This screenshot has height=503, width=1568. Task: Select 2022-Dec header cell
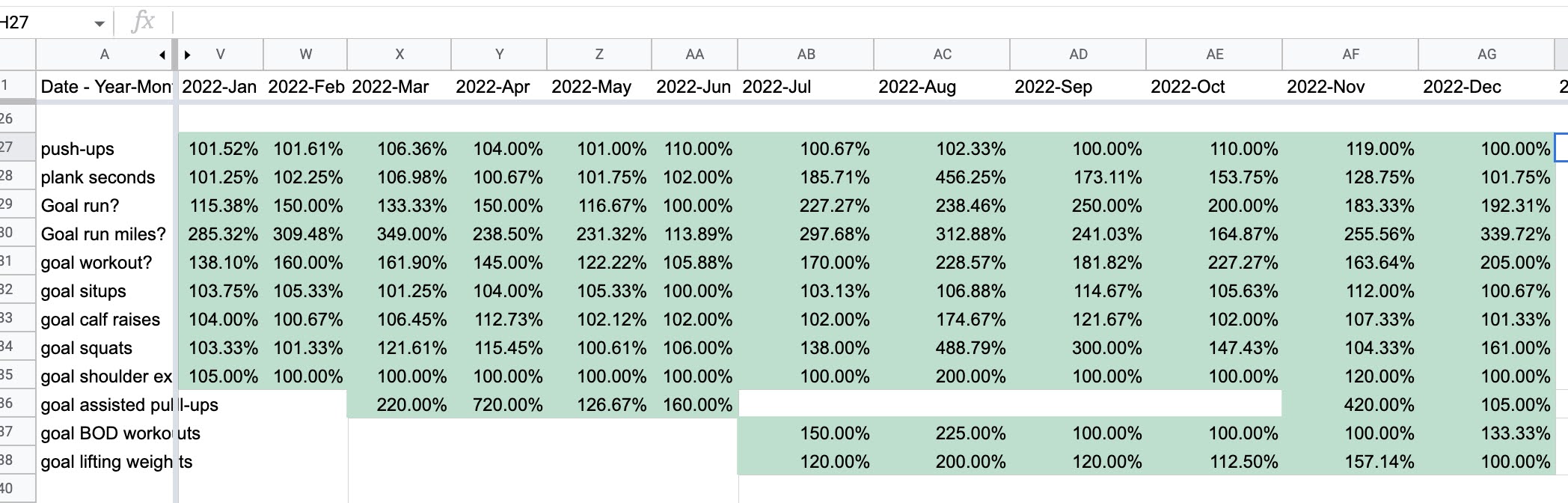coord(1486,87)
